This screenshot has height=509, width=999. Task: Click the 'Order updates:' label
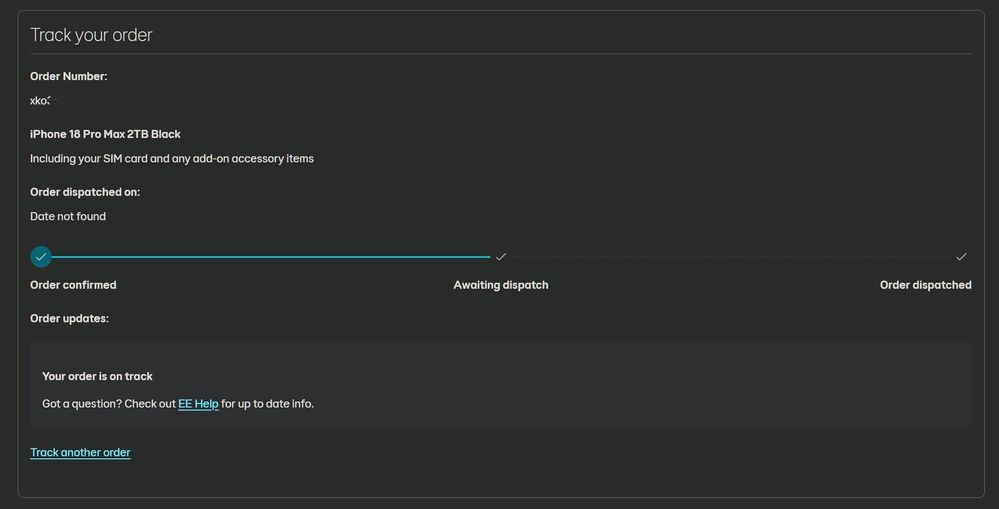(x=69, y=319)
